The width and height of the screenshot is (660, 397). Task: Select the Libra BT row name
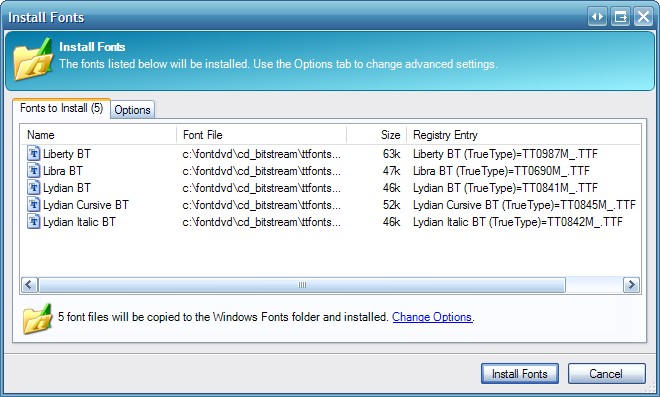[63, 171]
